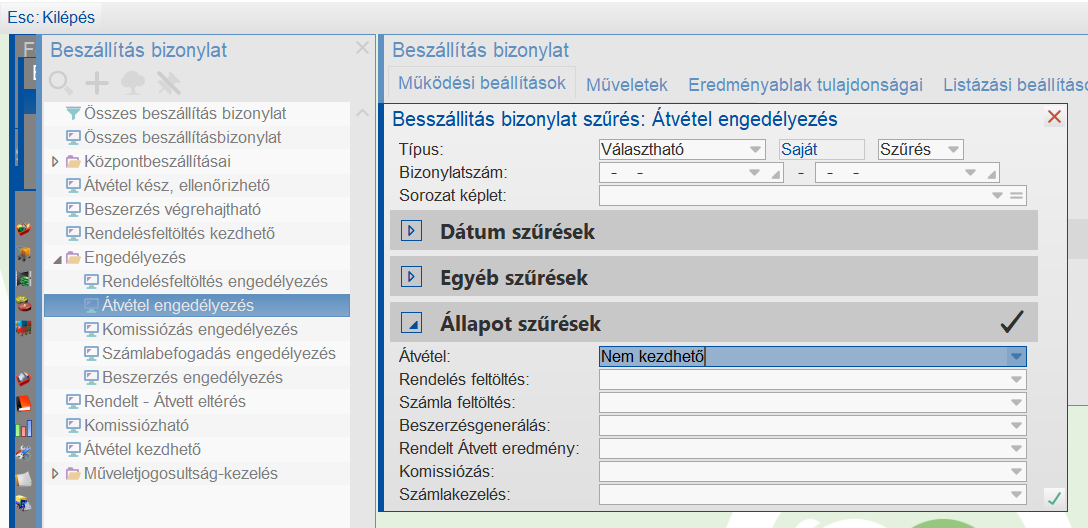Image resolution: width=1088 pixels, height=528 pixels.
Task: Select Komissiózás engedélyezés in the tree
Action: coord(199,329)
